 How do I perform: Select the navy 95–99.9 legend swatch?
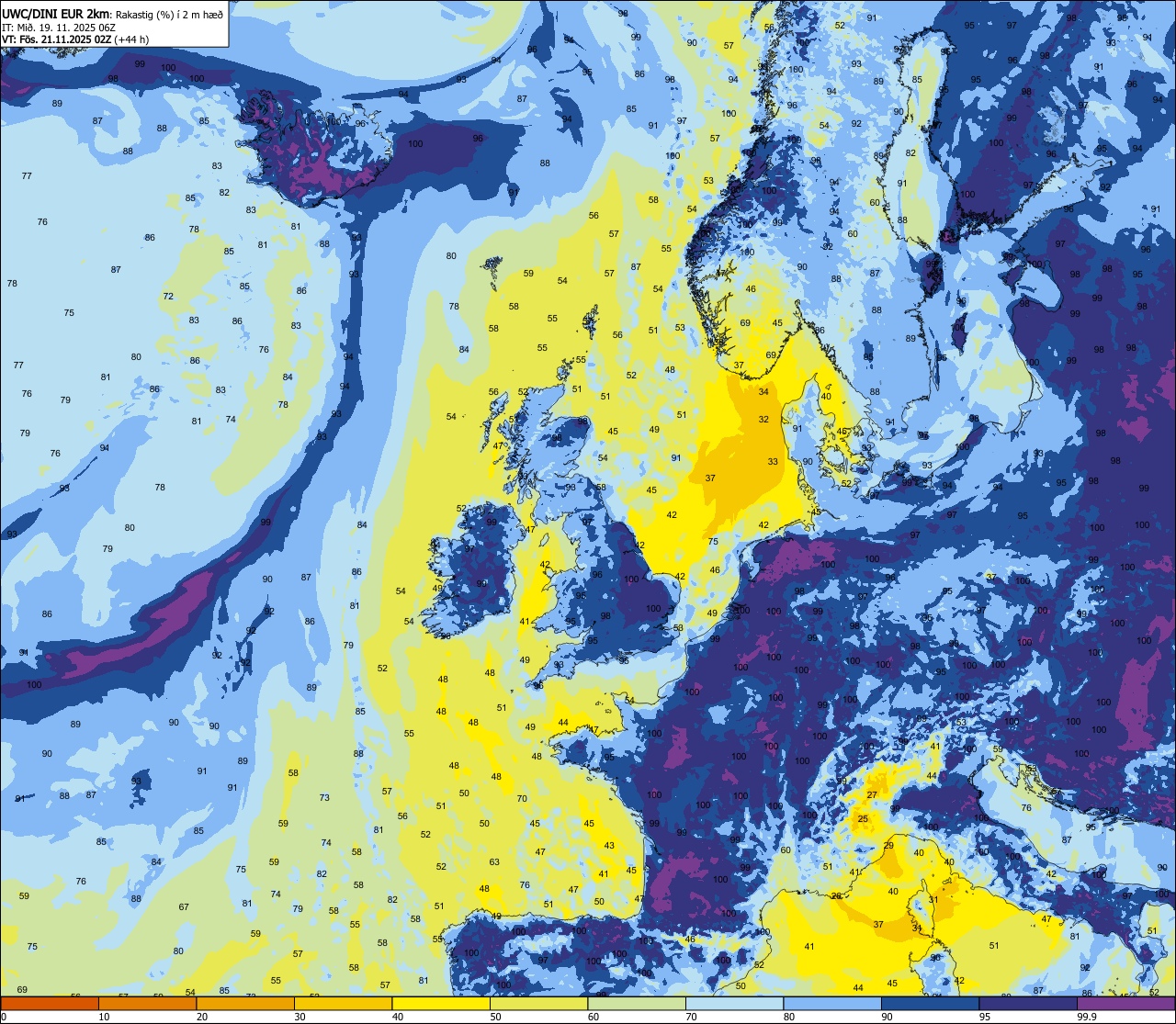point(1028,1003)
